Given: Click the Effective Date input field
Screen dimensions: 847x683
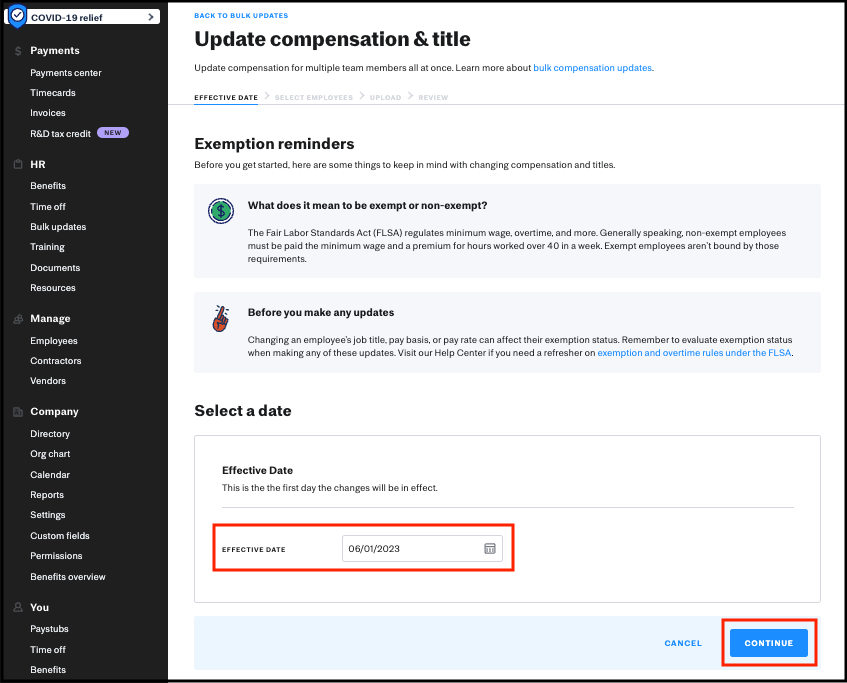Looking at the screenshot, I should point(412,549).
